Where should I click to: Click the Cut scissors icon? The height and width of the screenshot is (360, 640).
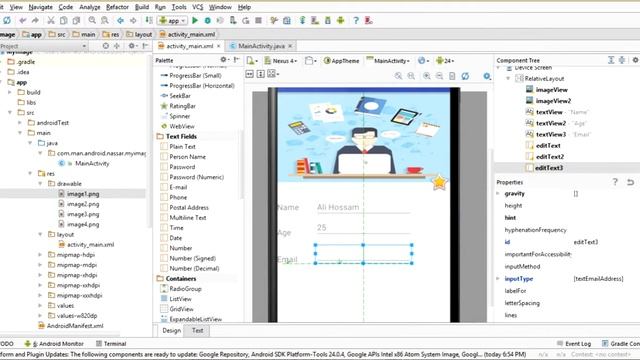(x=51, y=20)
